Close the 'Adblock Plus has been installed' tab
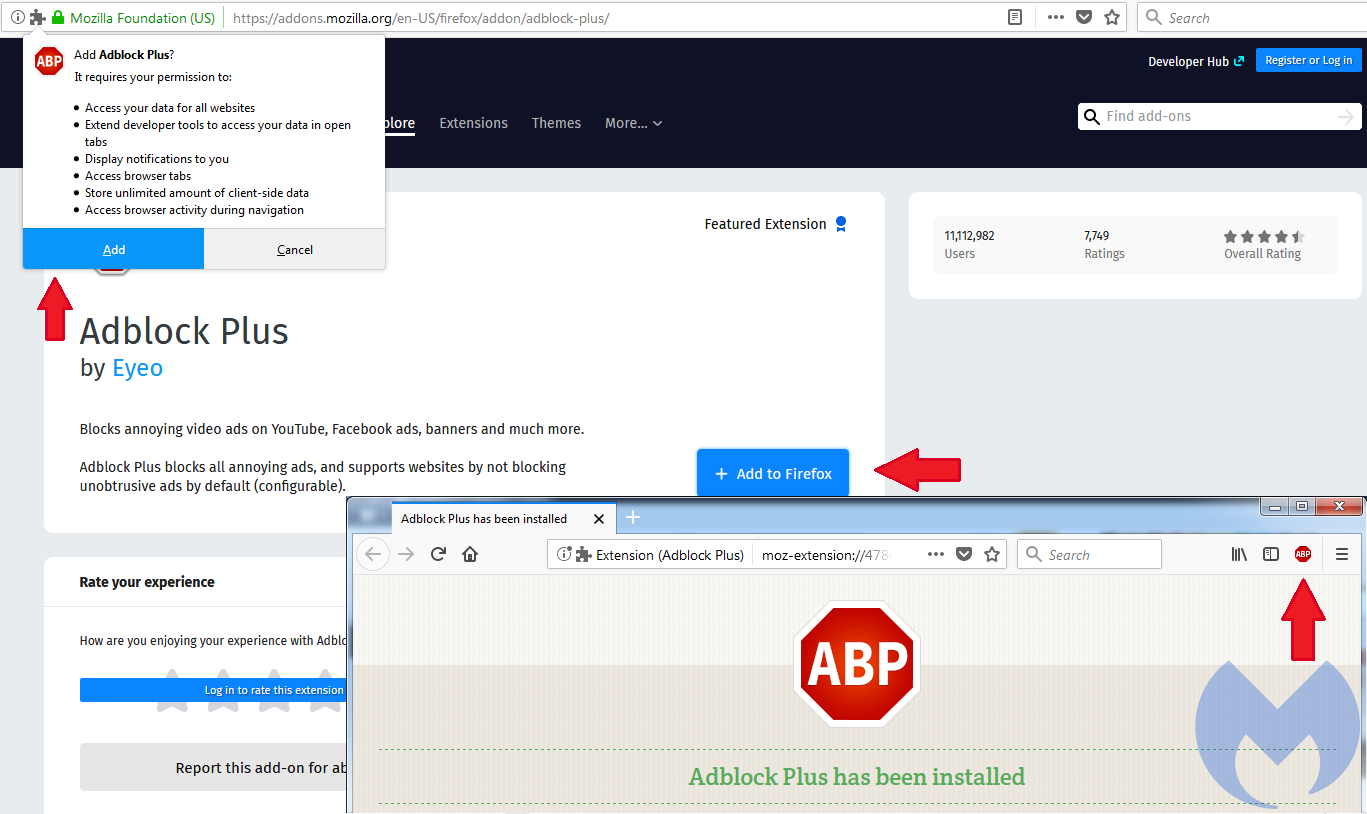Image resolution: width=1367 pixels, height=814 pixels. [x=599, y=519]
